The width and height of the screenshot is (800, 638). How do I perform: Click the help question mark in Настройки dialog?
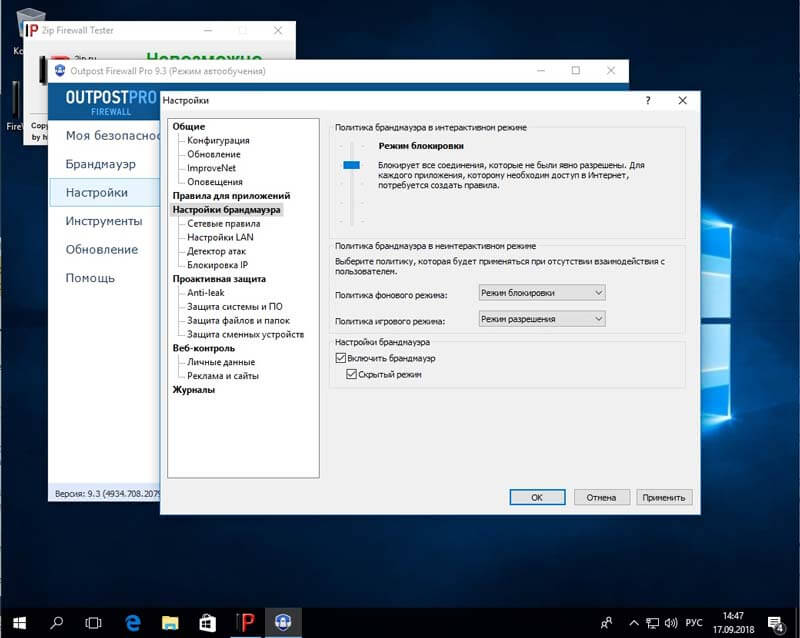(x=647, y=101)
